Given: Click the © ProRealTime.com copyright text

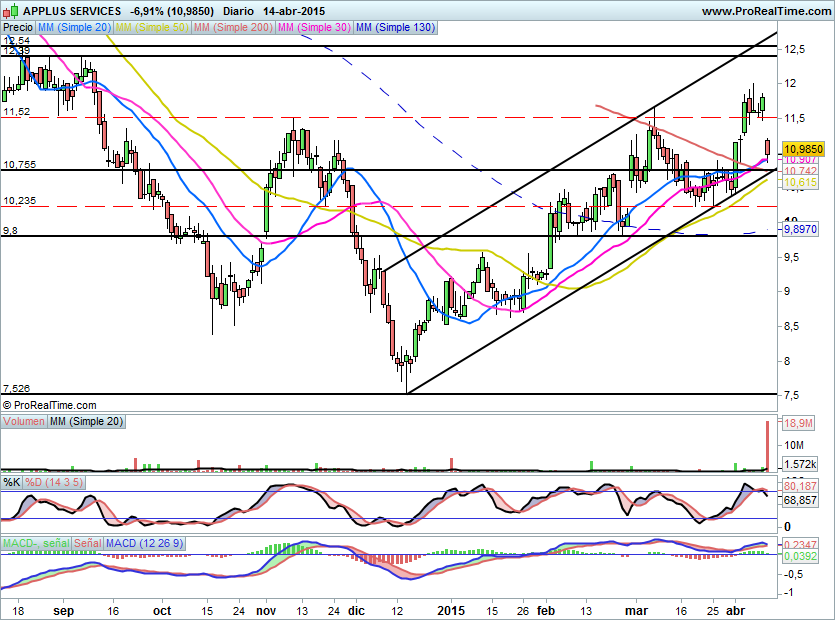Looking at the screenshot, I should point(50,405).
